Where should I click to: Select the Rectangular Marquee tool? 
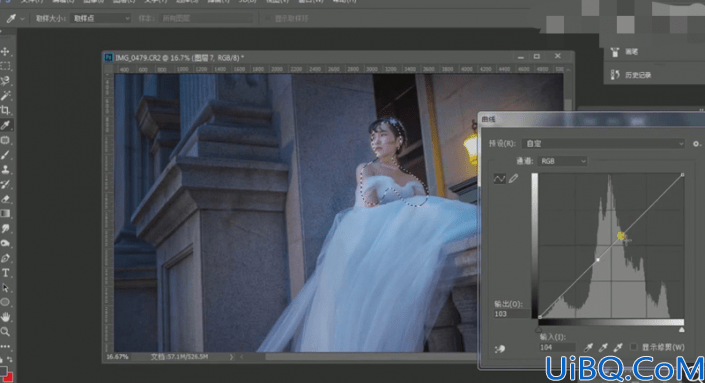[5, 66]
